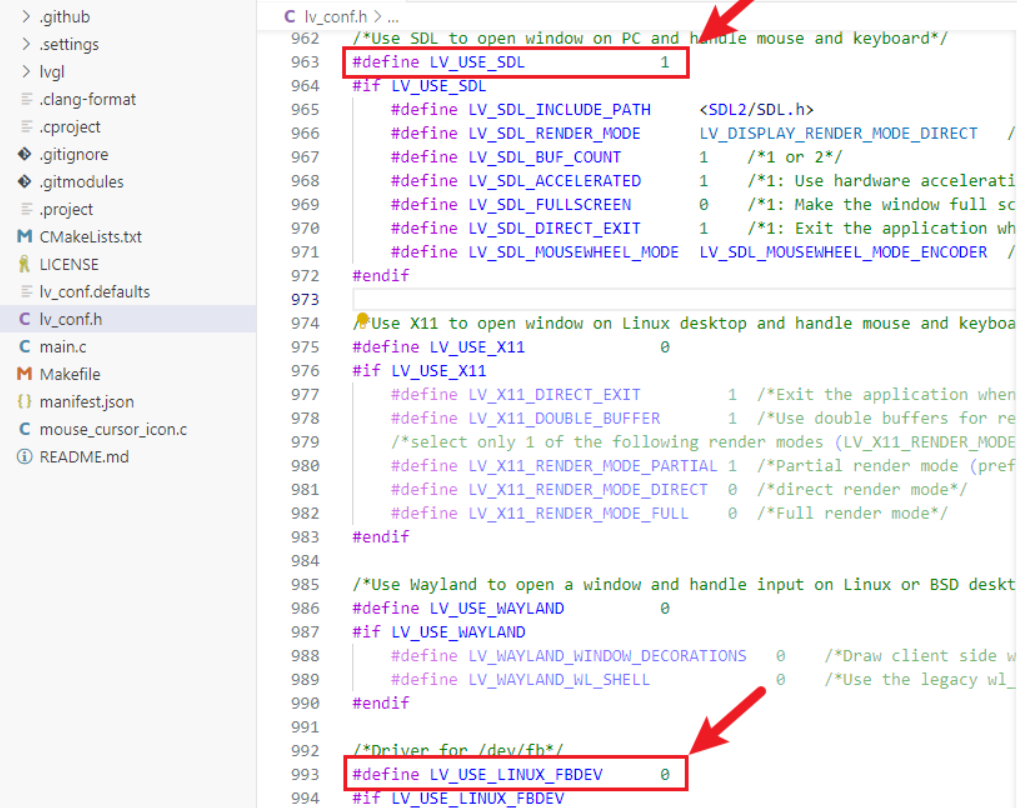The image size is (1017, 808).
Task: Click LV_USE_X11 define on line 975
Action: 477,347
